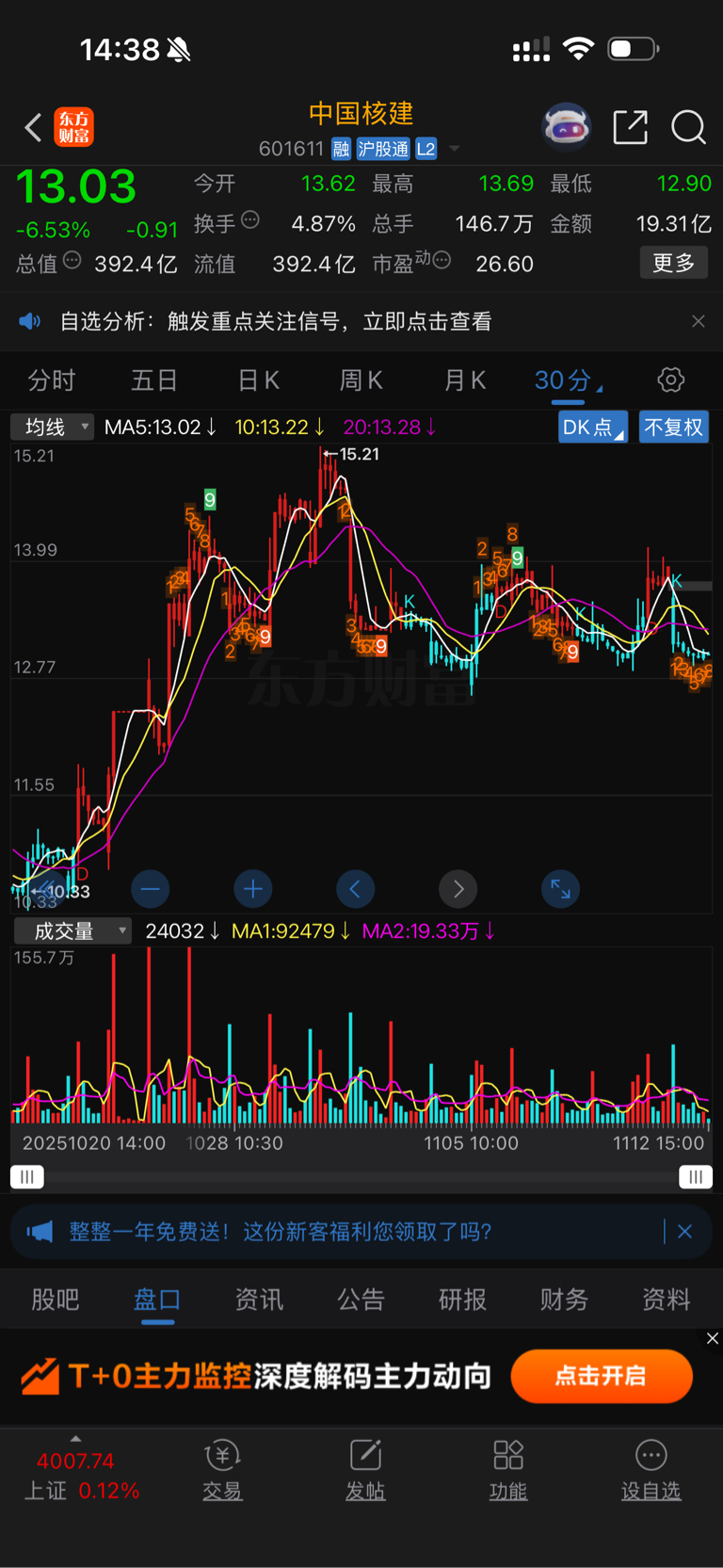Image resolution: width=723 pixels, height=1568 pixels.
Task: Tap the speaker announcement icon
Action: click(30, 322)
